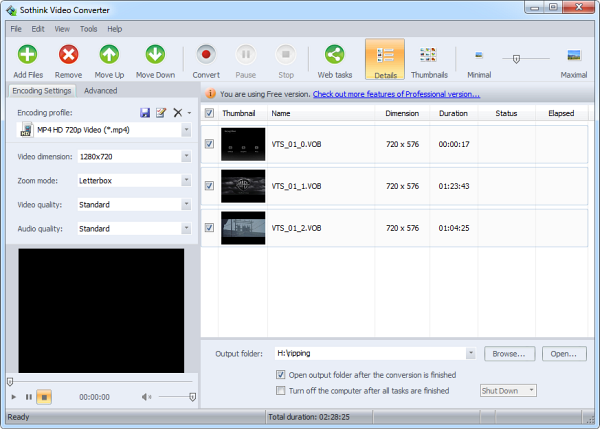Enable turn off computer after tasks finish

click(x=280, y=390)
